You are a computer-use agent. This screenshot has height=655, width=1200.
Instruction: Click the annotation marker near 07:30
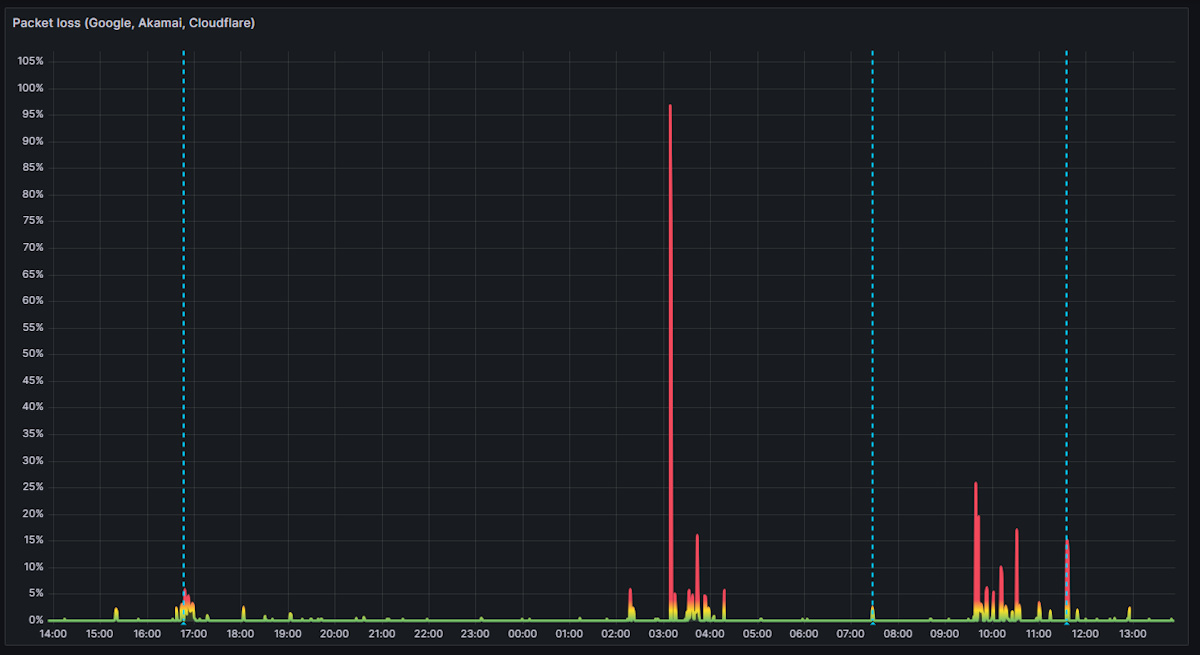click(872, 621)
